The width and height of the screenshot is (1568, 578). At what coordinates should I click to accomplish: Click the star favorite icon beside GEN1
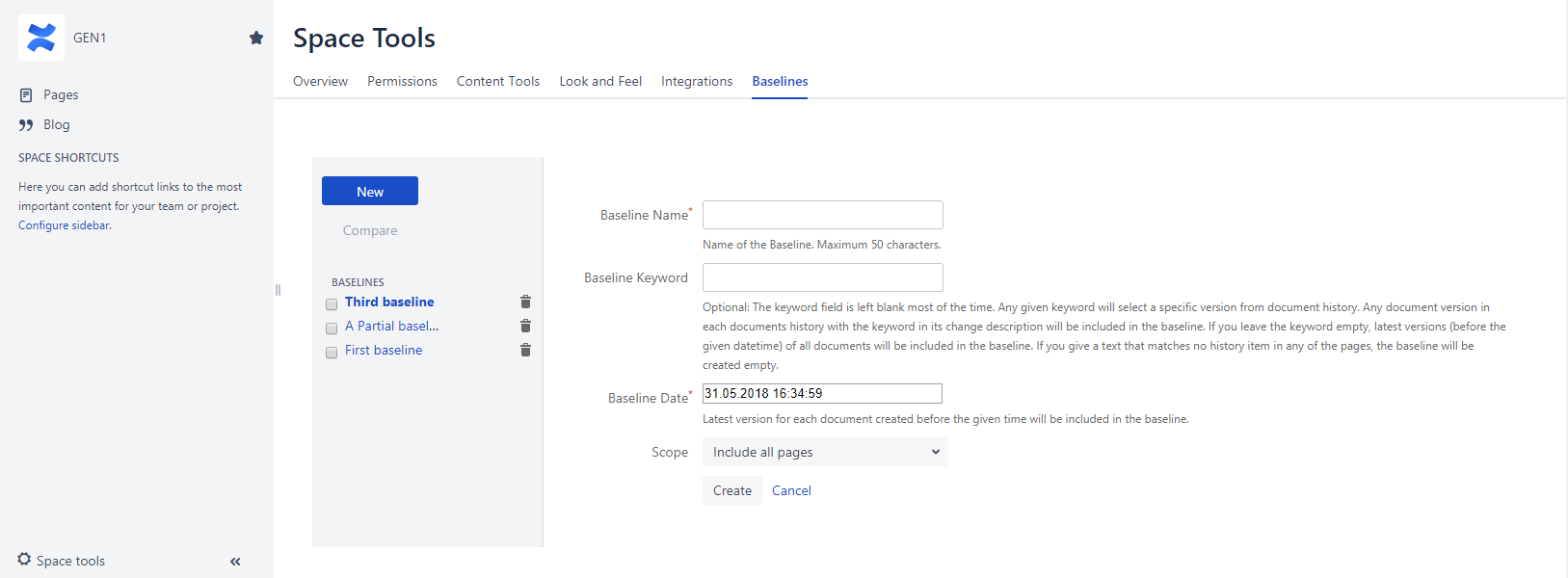(x=256, y=38)
